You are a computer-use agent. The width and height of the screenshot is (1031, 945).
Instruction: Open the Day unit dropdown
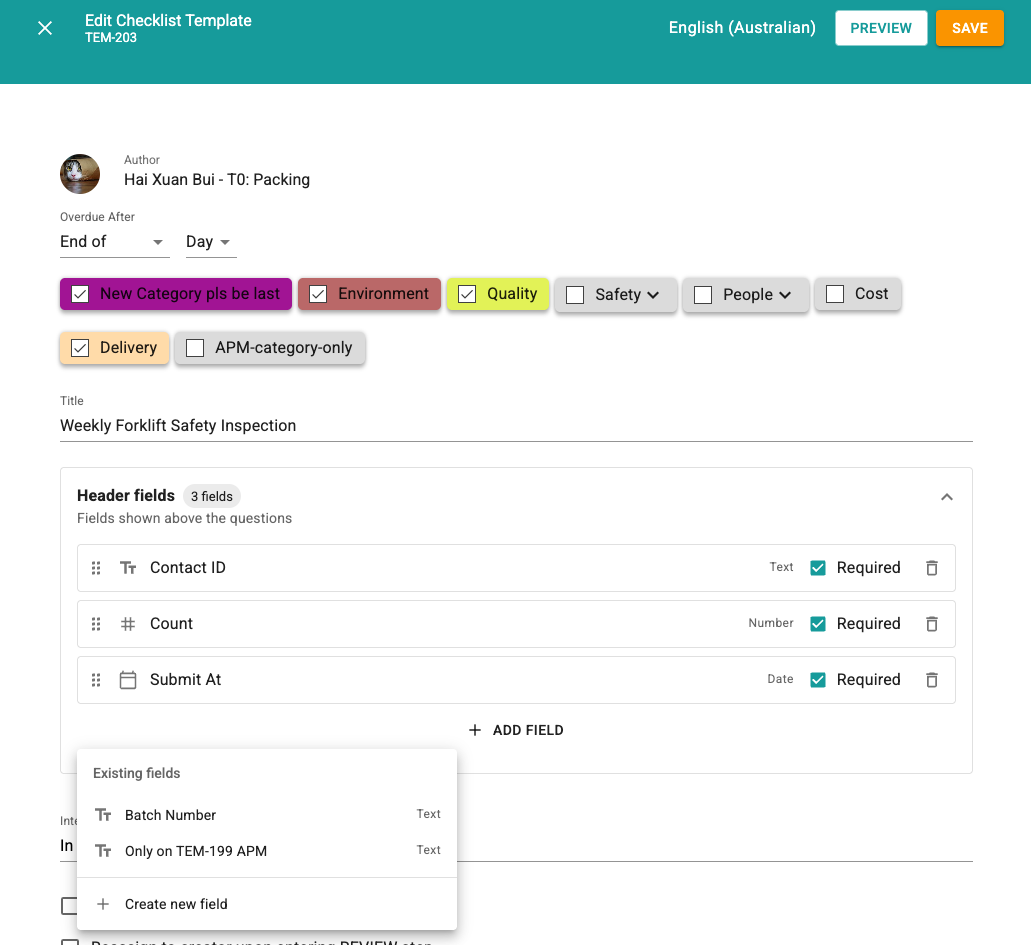coord(210,242)
